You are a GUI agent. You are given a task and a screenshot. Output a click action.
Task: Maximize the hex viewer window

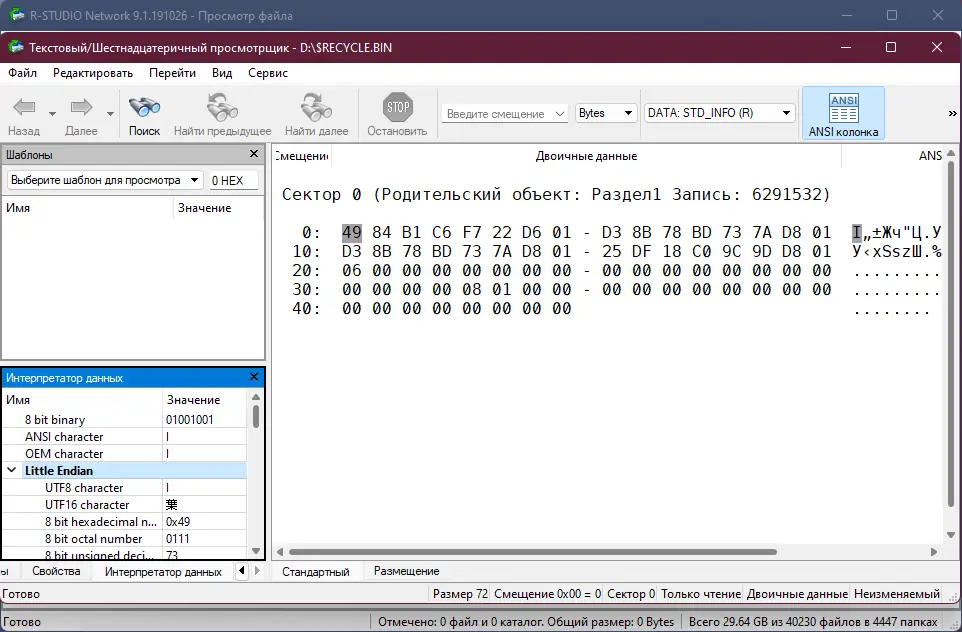[891, 47]
